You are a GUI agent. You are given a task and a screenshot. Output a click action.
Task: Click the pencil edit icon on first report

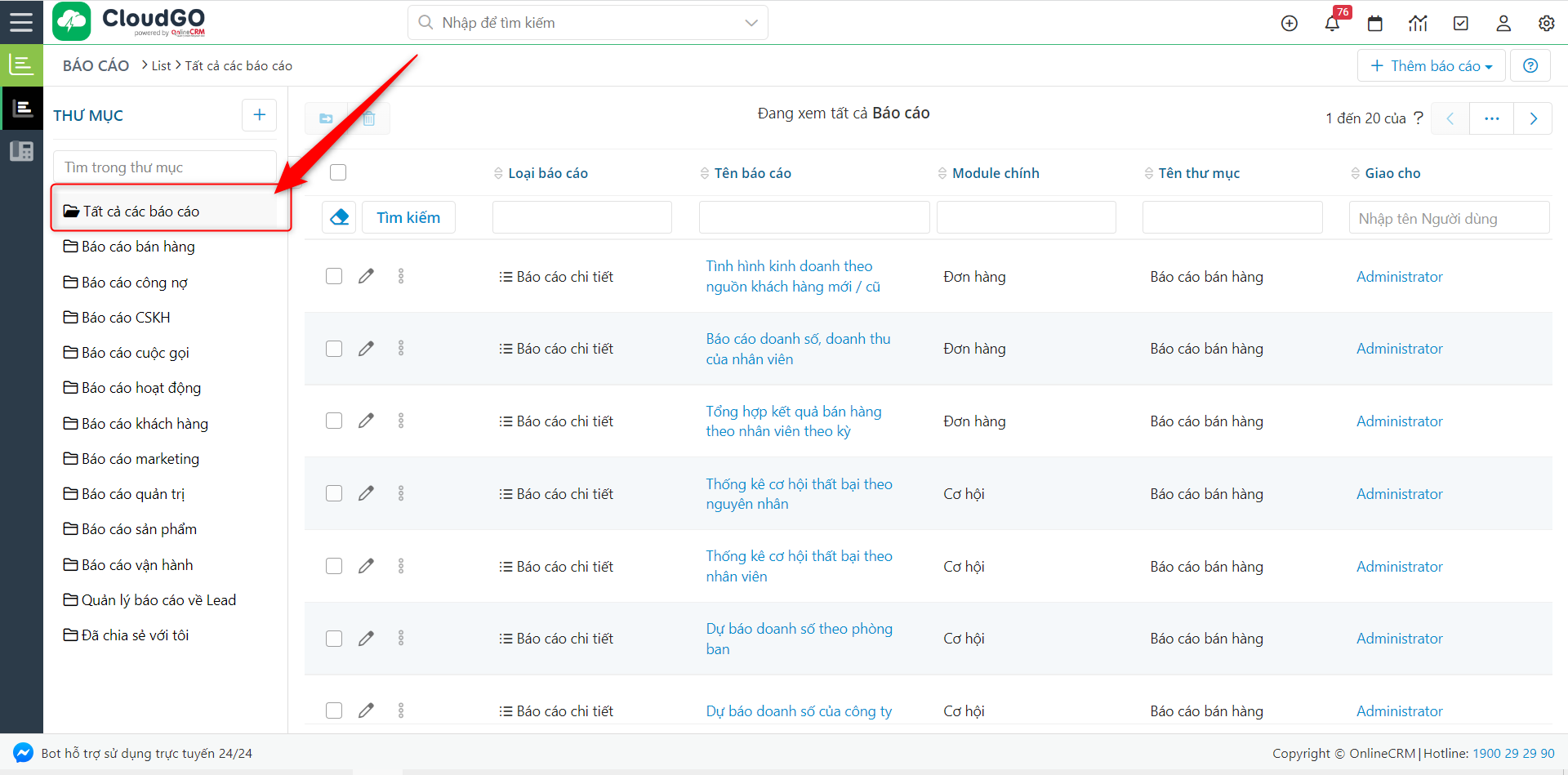pos(366,276)
